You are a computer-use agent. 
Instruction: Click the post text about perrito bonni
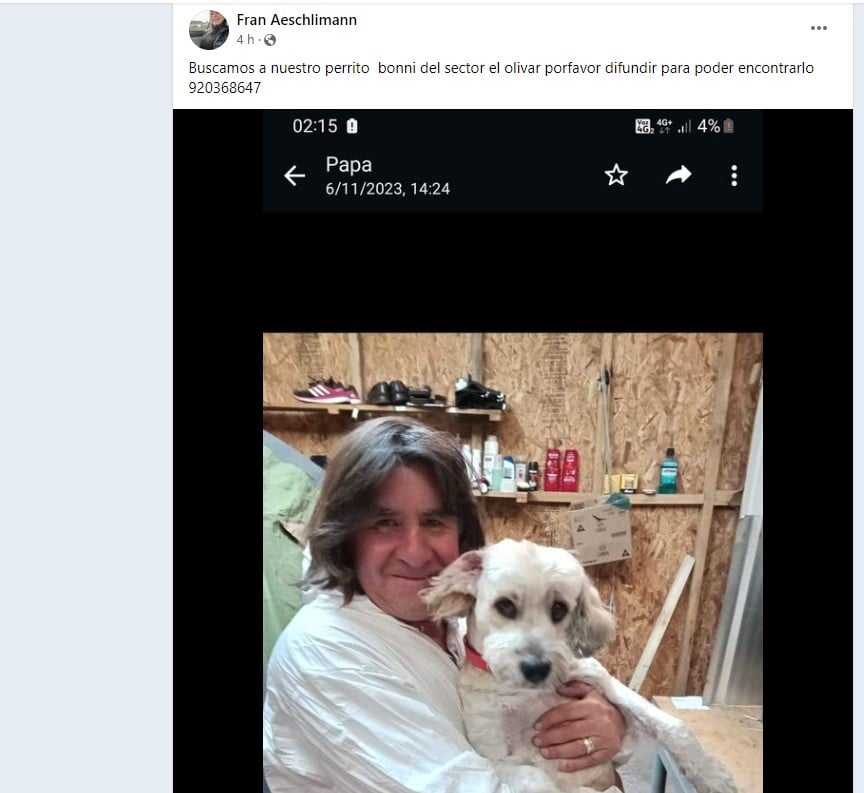501,68
